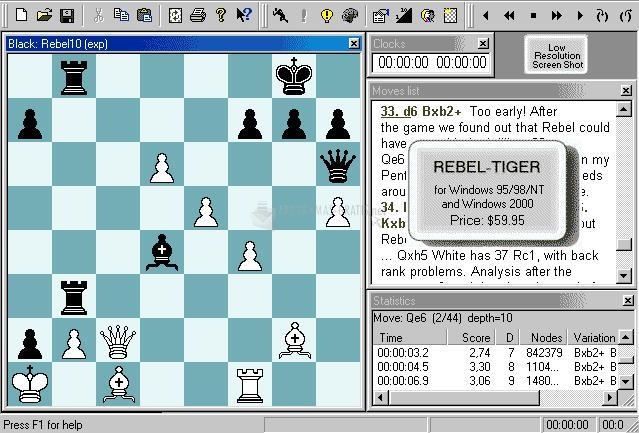Click the yellow light bulb hint icon
Viewport: 639px width, 433px height.
(327, 15)
